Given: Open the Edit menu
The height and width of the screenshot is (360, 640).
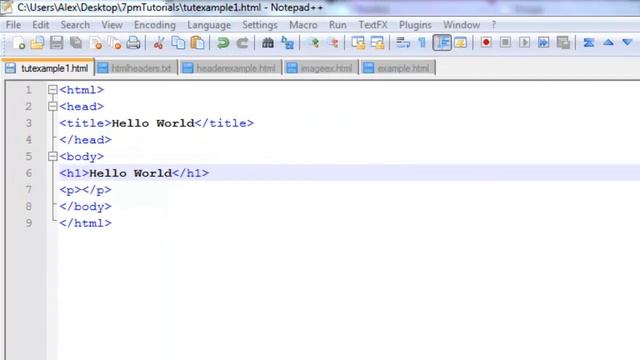Looking at the screenshot, I should [41, 25].
